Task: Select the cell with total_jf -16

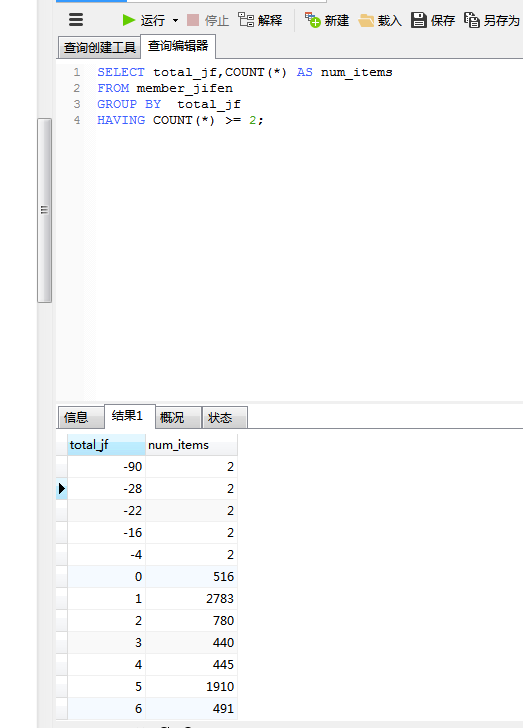Action: 106,533
